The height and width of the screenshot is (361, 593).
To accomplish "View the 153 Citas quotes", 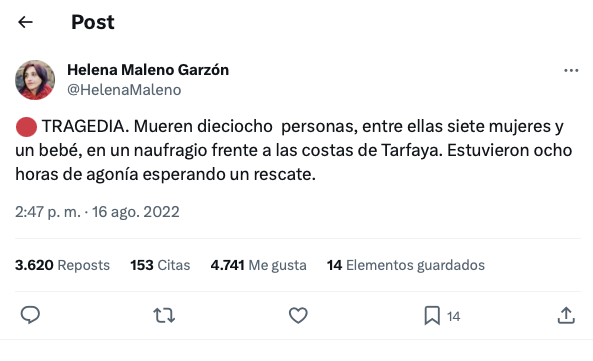I will (160, 265).
